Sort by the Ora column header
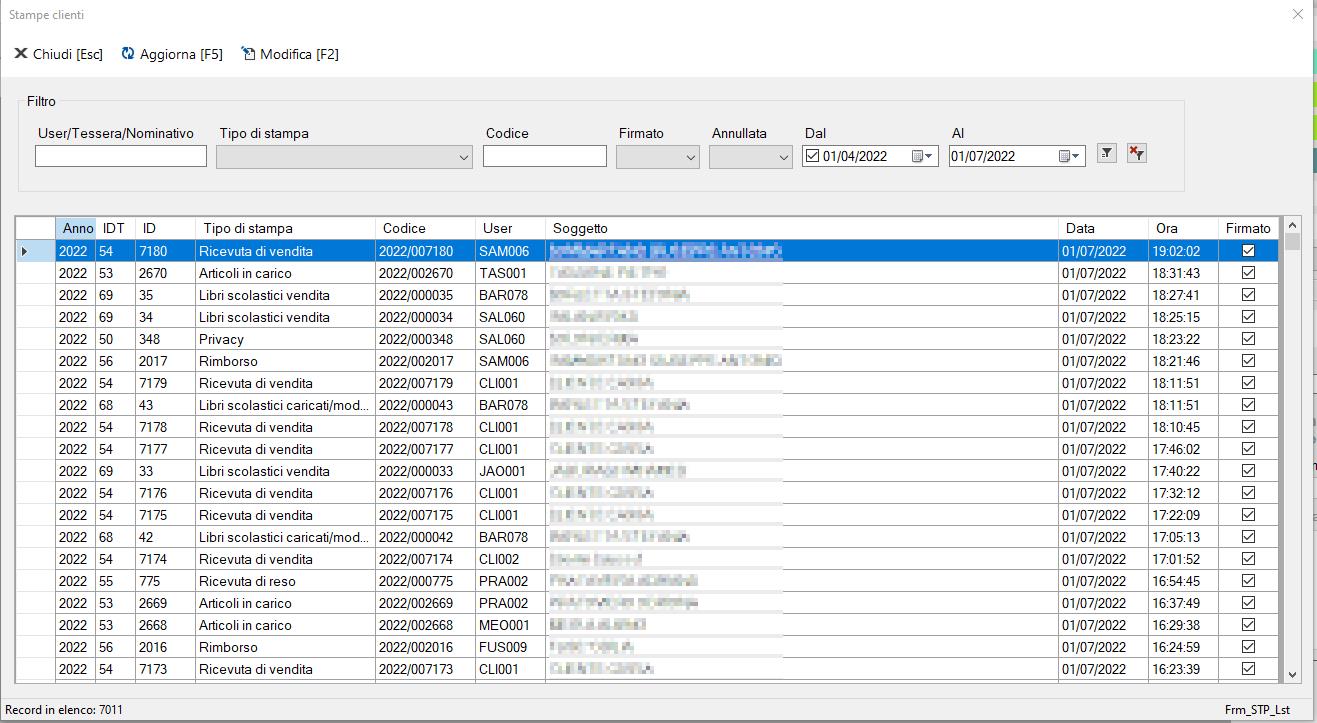The image size is (1317, 723). 1184,228
